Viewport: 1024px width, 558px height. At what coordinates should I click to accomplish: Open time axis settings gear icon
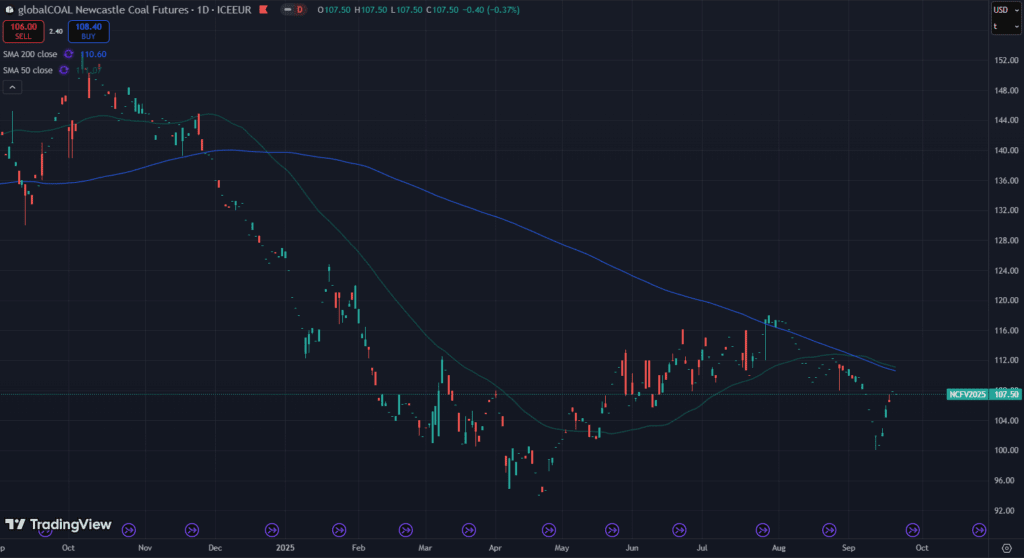1005,548
